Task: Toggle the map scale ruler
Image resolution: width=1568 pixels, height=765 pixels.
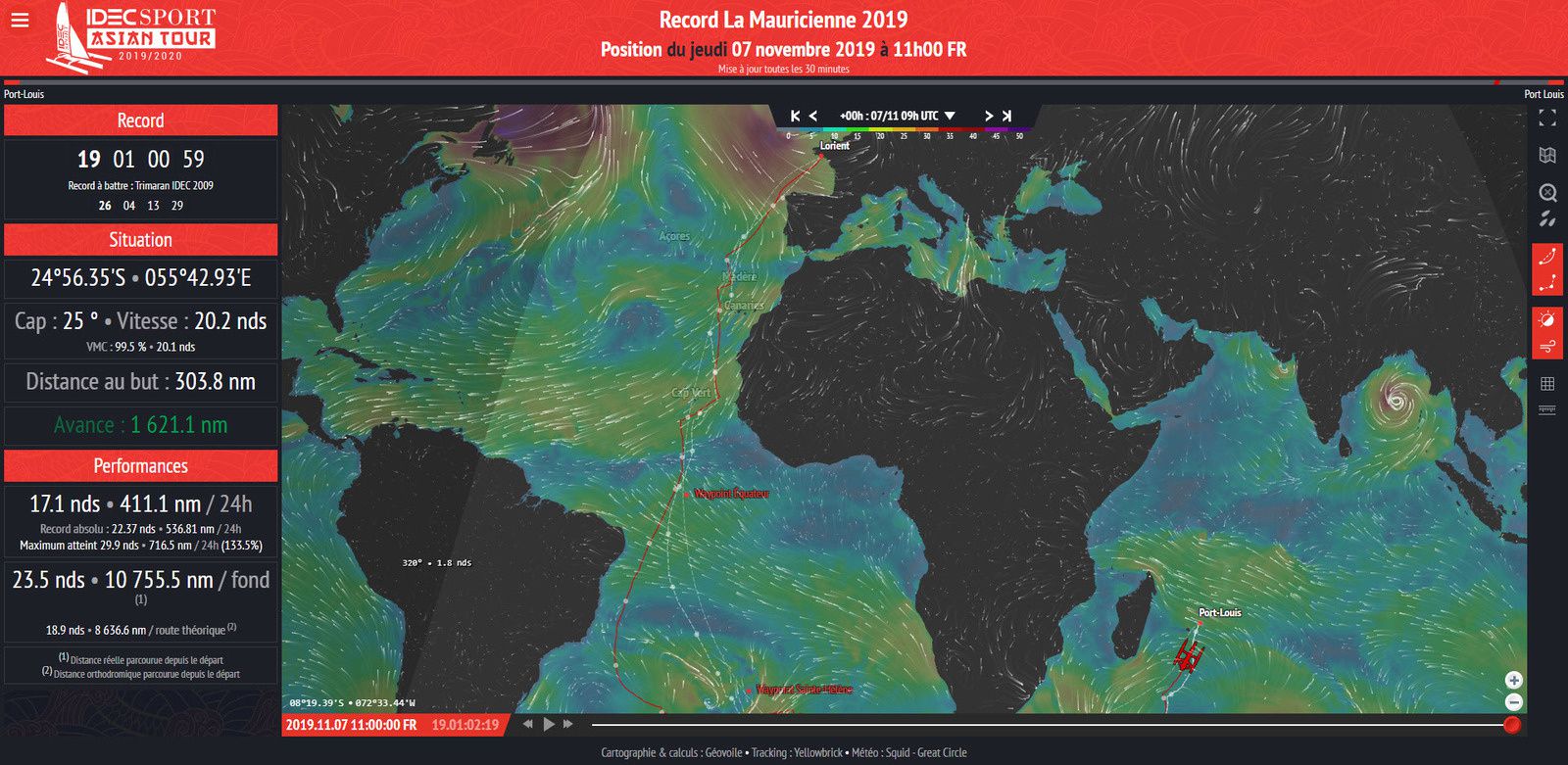Action: point(1547,410)
